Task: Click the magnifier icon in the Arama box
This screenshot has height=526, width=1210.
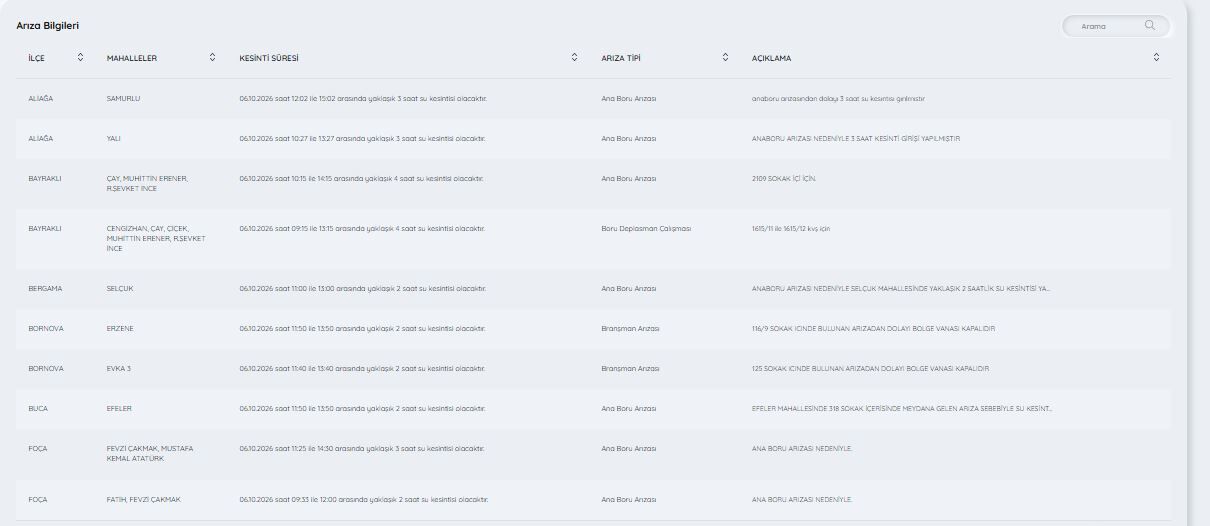Action: [x=1150, y=26]
